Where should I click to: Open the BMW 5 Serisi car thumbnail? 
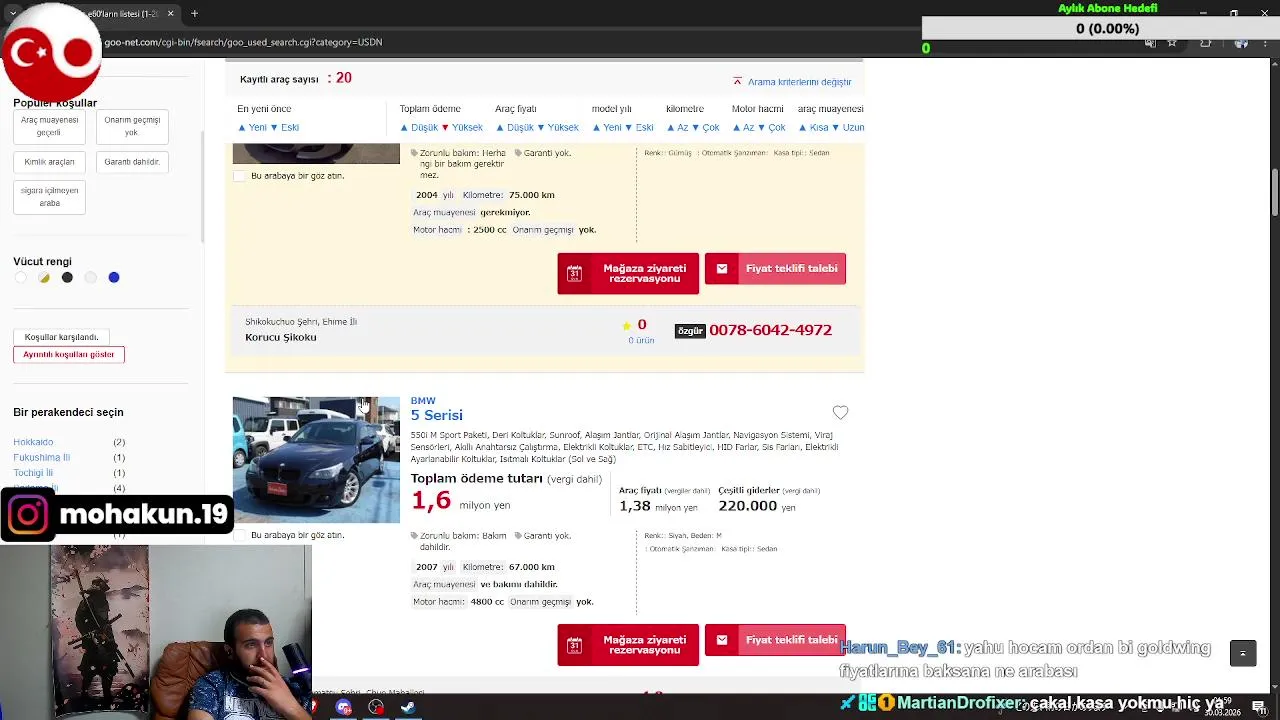click(316, 459)
